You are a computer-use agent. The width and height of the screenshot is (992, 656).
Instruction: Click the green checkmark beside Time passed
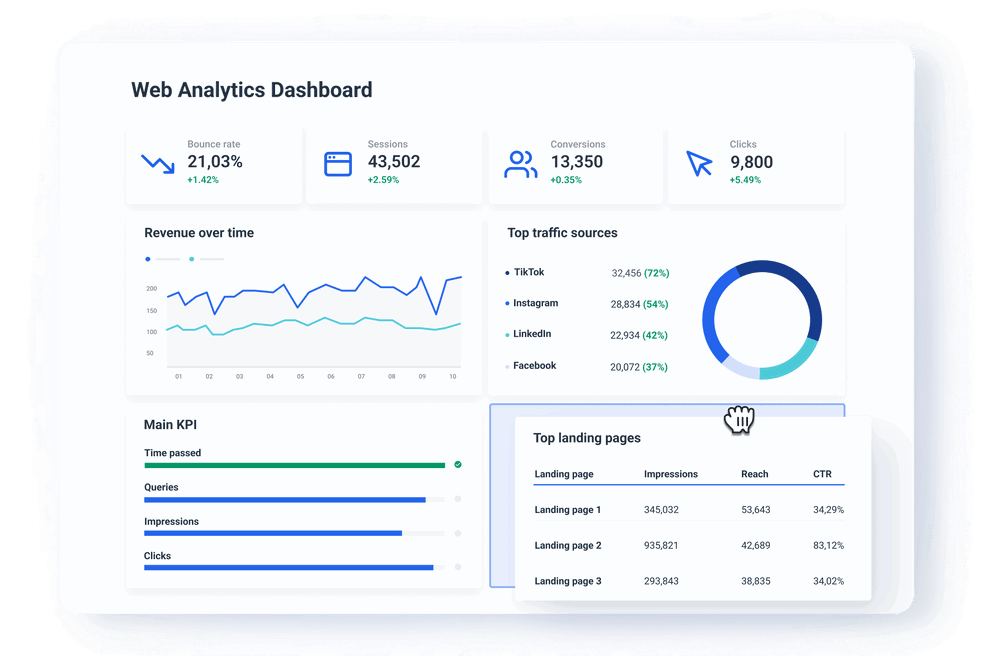coord(457,465)
